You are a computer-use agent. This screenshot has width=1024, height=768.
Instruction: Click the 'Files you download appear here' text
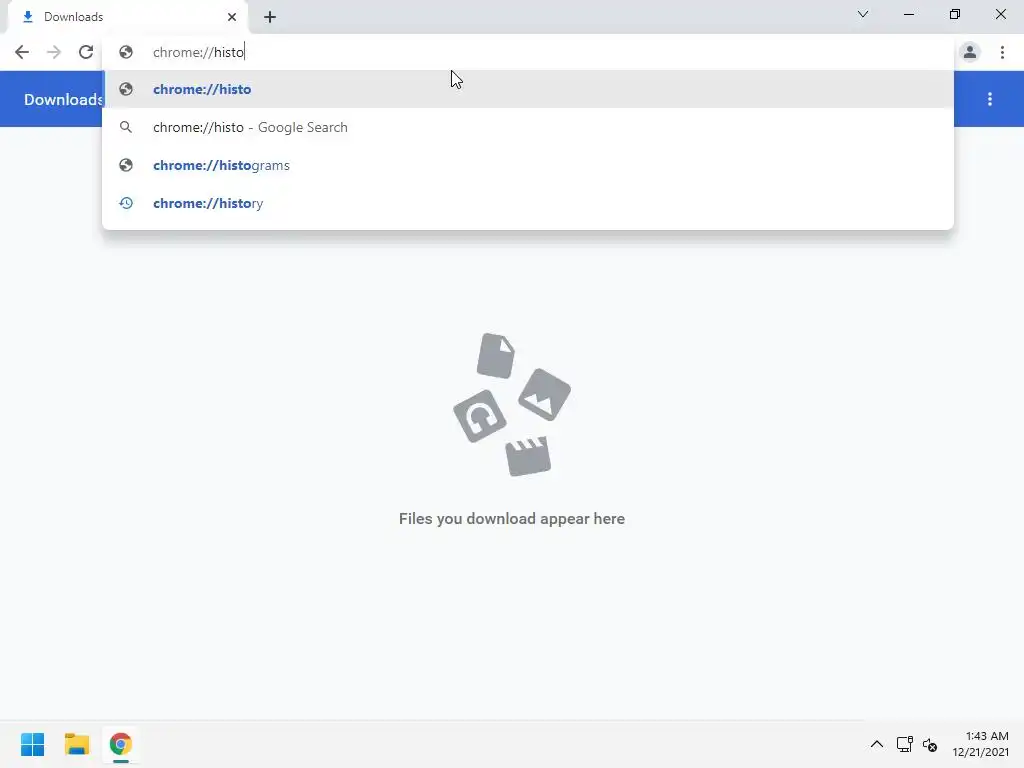pos(512,519)
